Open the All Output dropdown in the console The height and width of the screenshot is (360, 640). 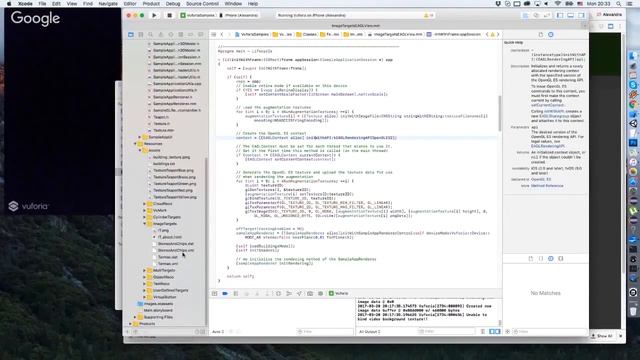coord(370,332)
